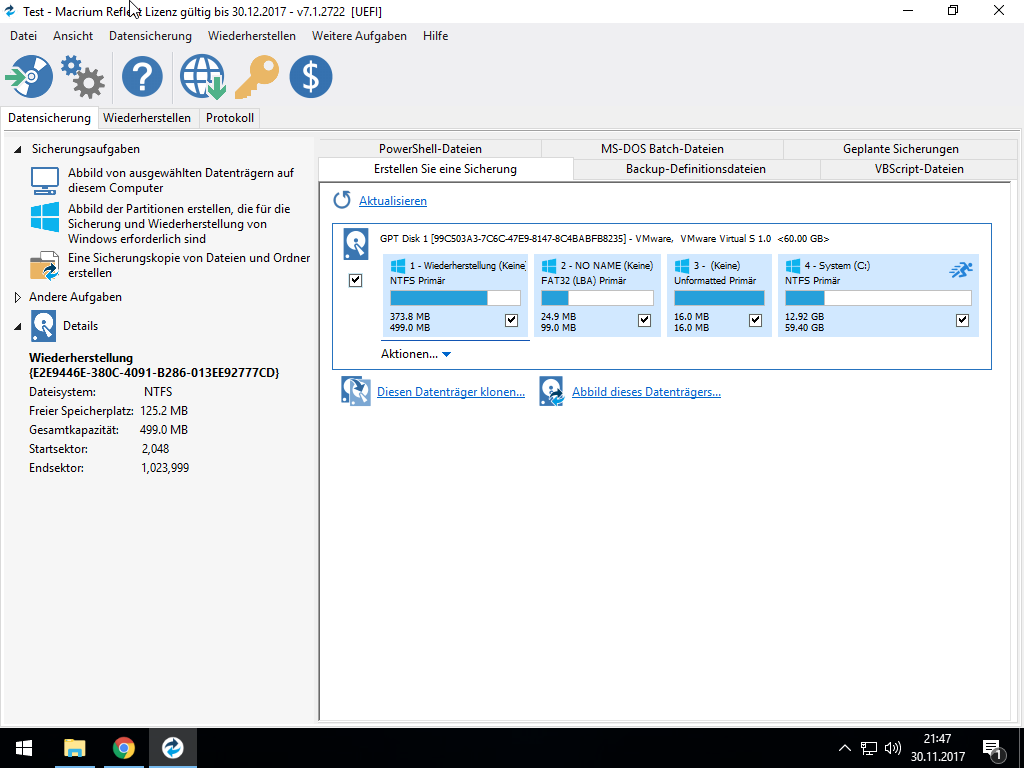
Task: Click Abbild dieses Datenträgers link
Action: pyautogui.click(x=647, y=392)
